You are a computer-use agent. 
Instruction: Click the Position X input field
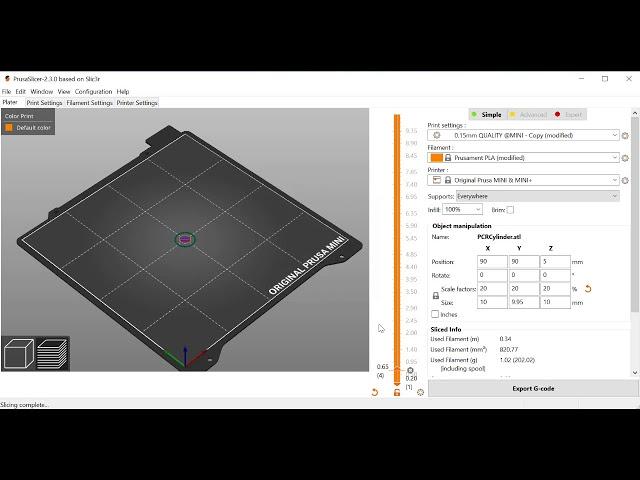click(492, 262)
